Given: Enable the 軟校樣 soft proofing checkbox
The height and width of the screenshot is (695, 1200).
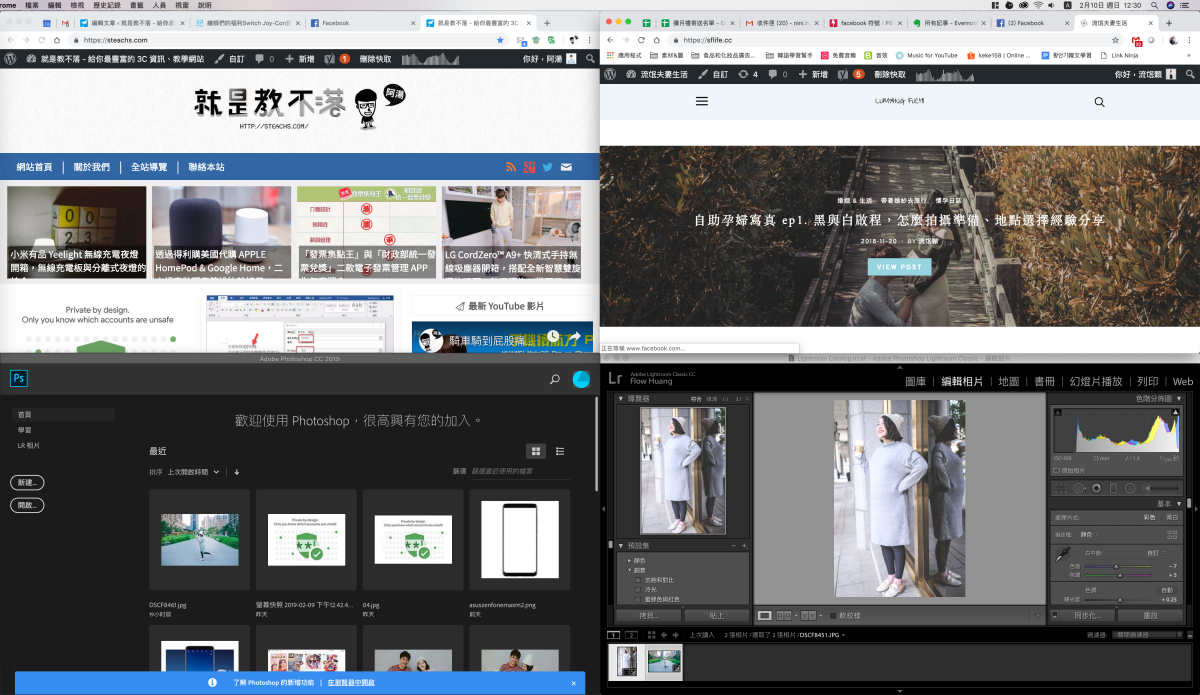Looking at the screenshot, I should pyautogui.click(x=832, y=616).
